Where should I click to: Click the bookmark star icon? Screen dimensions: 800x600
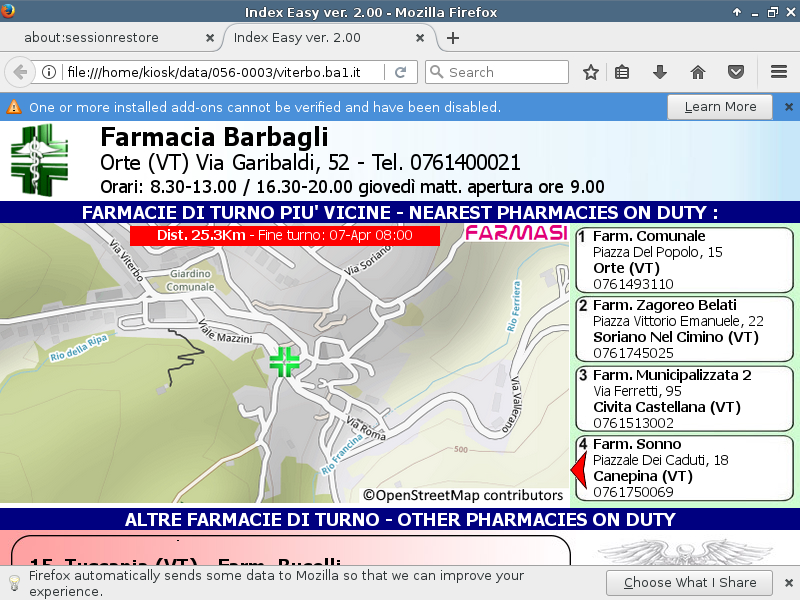(x=591, y=72)
